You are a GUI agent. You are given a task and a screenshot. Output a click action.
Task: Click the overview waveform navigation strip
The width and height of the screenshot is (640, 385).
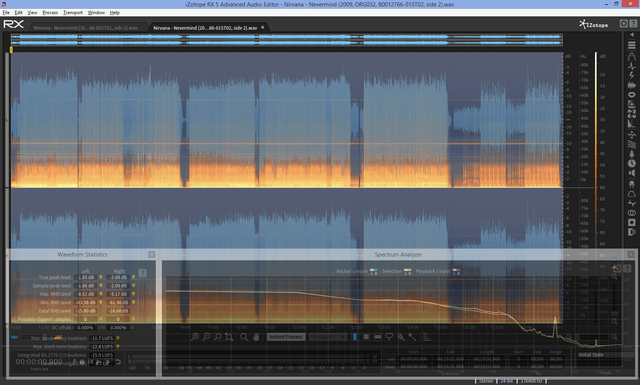coord(287,40)
